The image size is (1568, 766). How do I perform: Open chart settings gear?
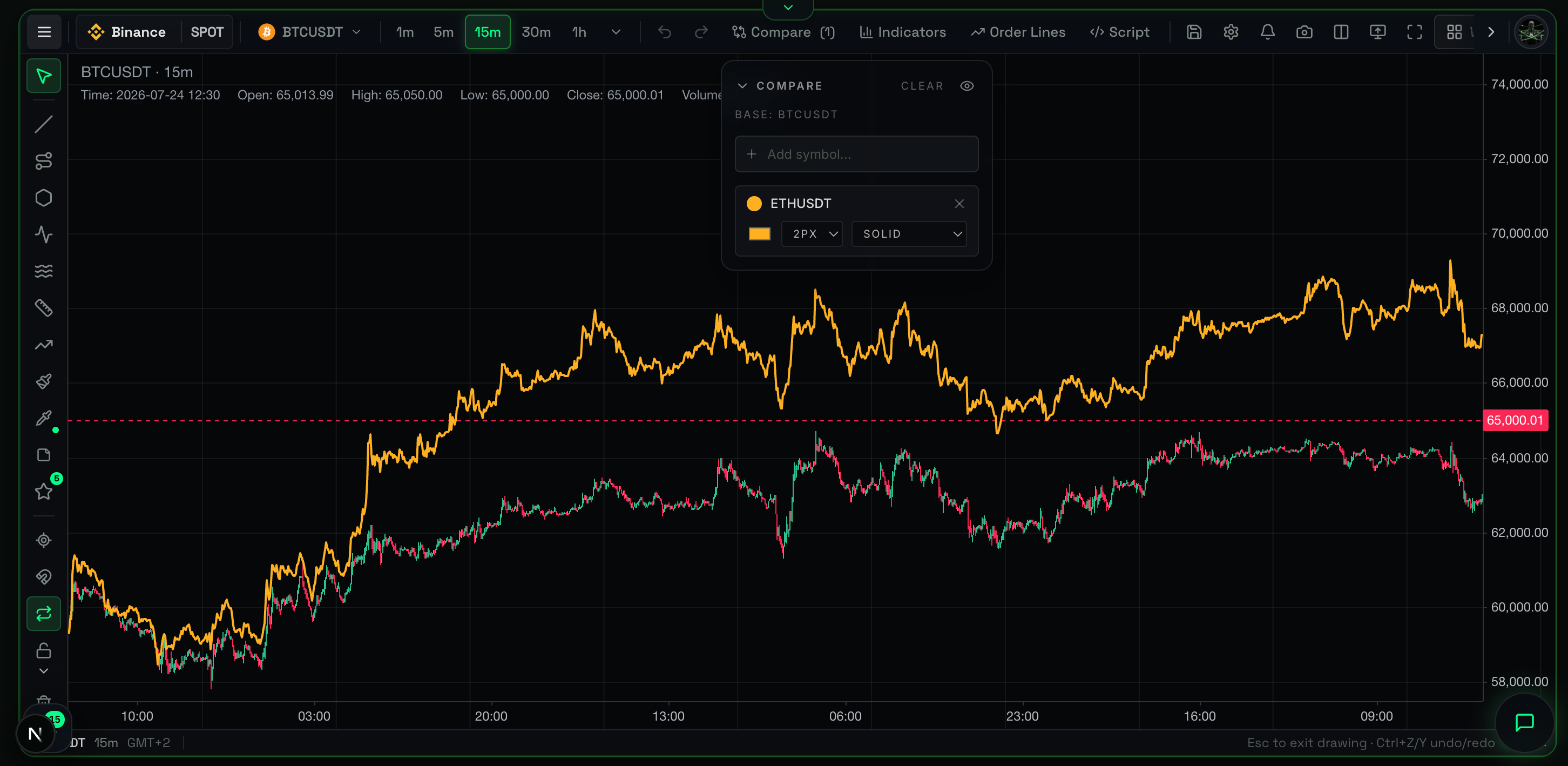coord(1231,32)
